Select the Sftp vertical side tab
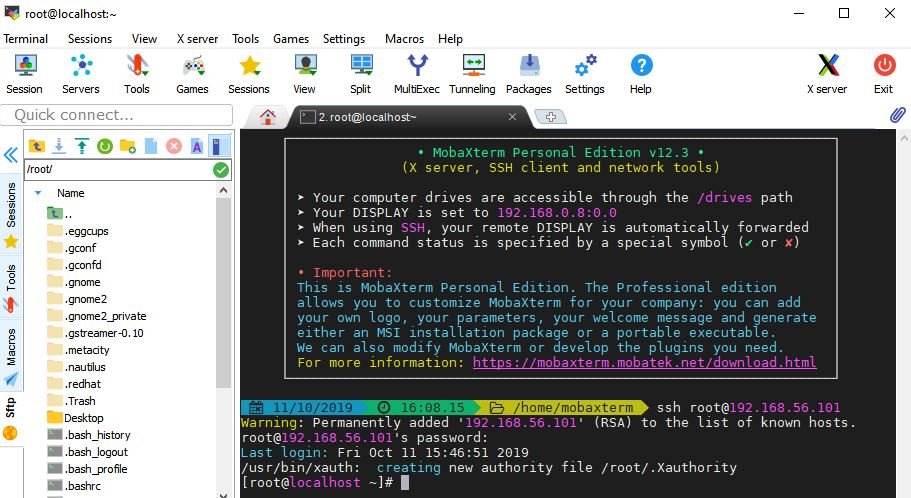911x498 pixels. (11, 418)
